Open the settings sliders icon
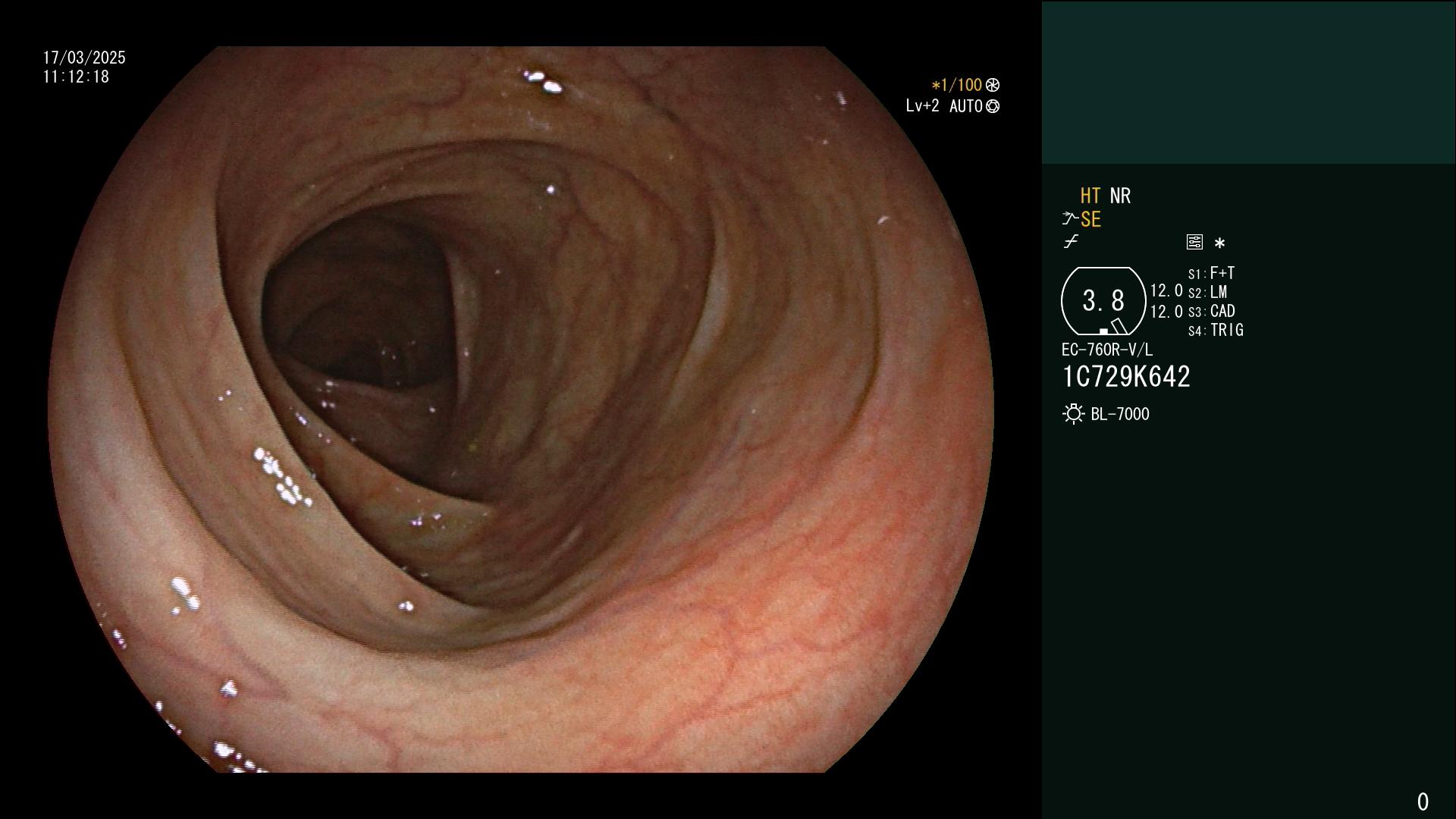 pos(1194,242)
